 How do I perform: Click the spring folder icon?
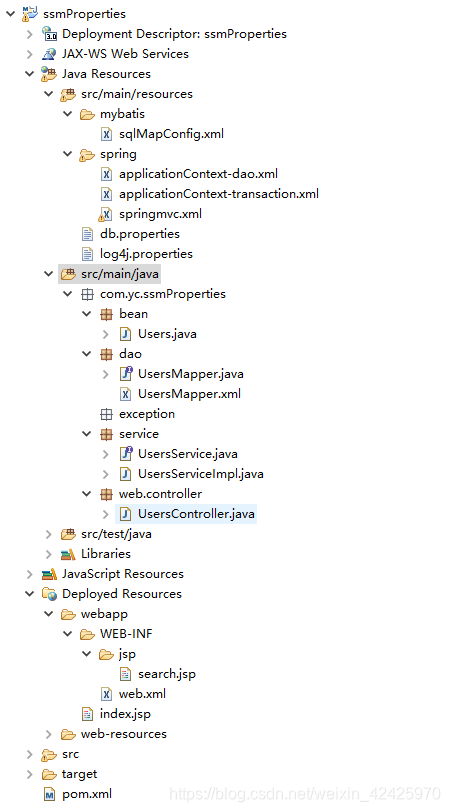click(x=87, y=154)
